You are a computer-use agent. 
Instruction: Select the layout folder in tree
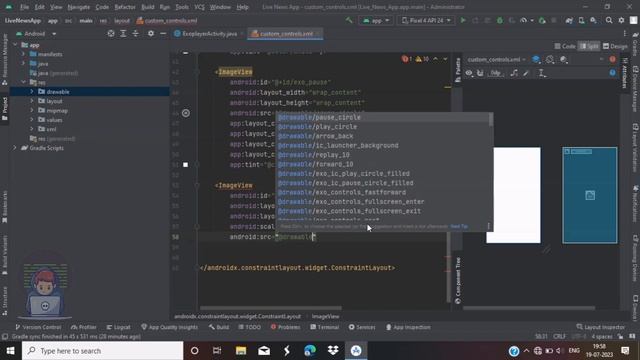click(54, 101)
